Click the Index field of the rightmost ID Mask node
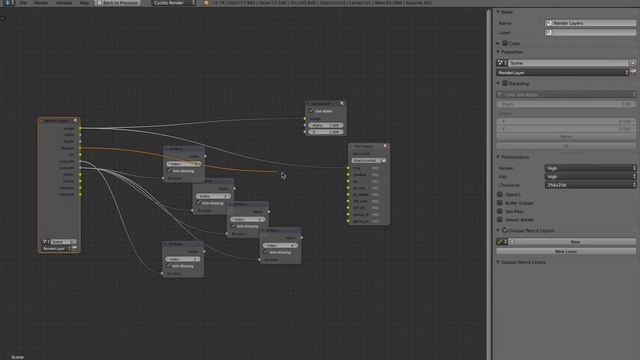Image resolution: width=640 pixels, height=360 pixels. click(x=280, y=245)
